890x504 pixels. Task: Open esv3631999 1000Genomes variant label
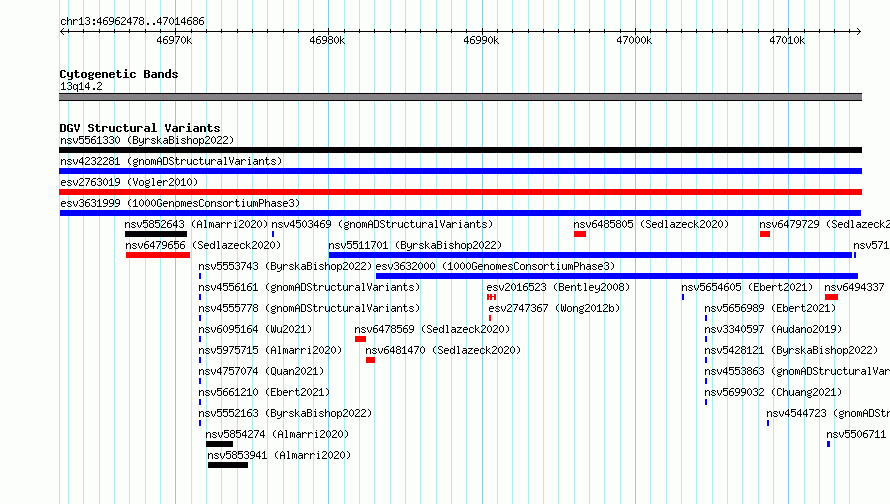tap(180, 203)
